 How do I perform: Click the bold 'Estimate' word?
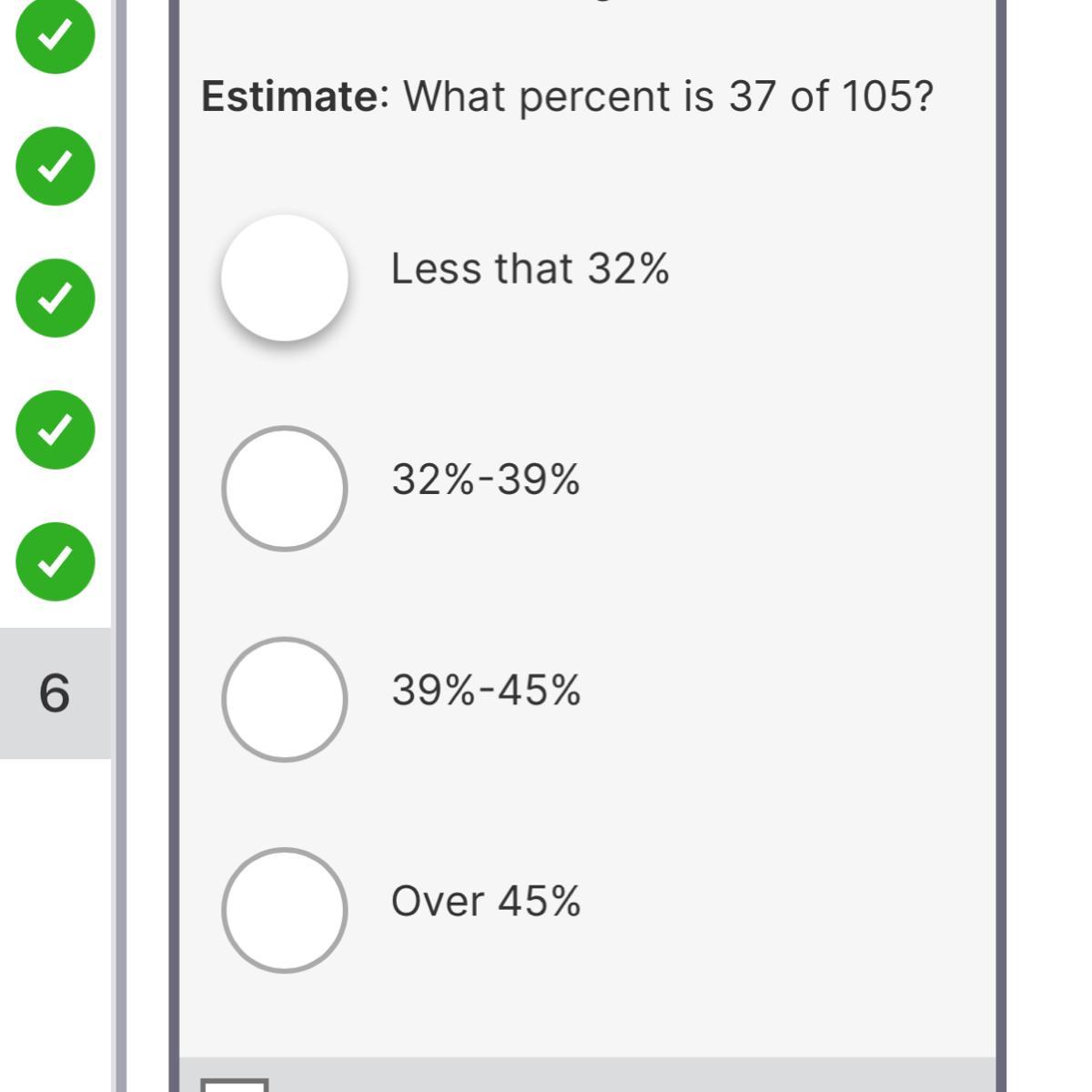[x=289, y=96]
